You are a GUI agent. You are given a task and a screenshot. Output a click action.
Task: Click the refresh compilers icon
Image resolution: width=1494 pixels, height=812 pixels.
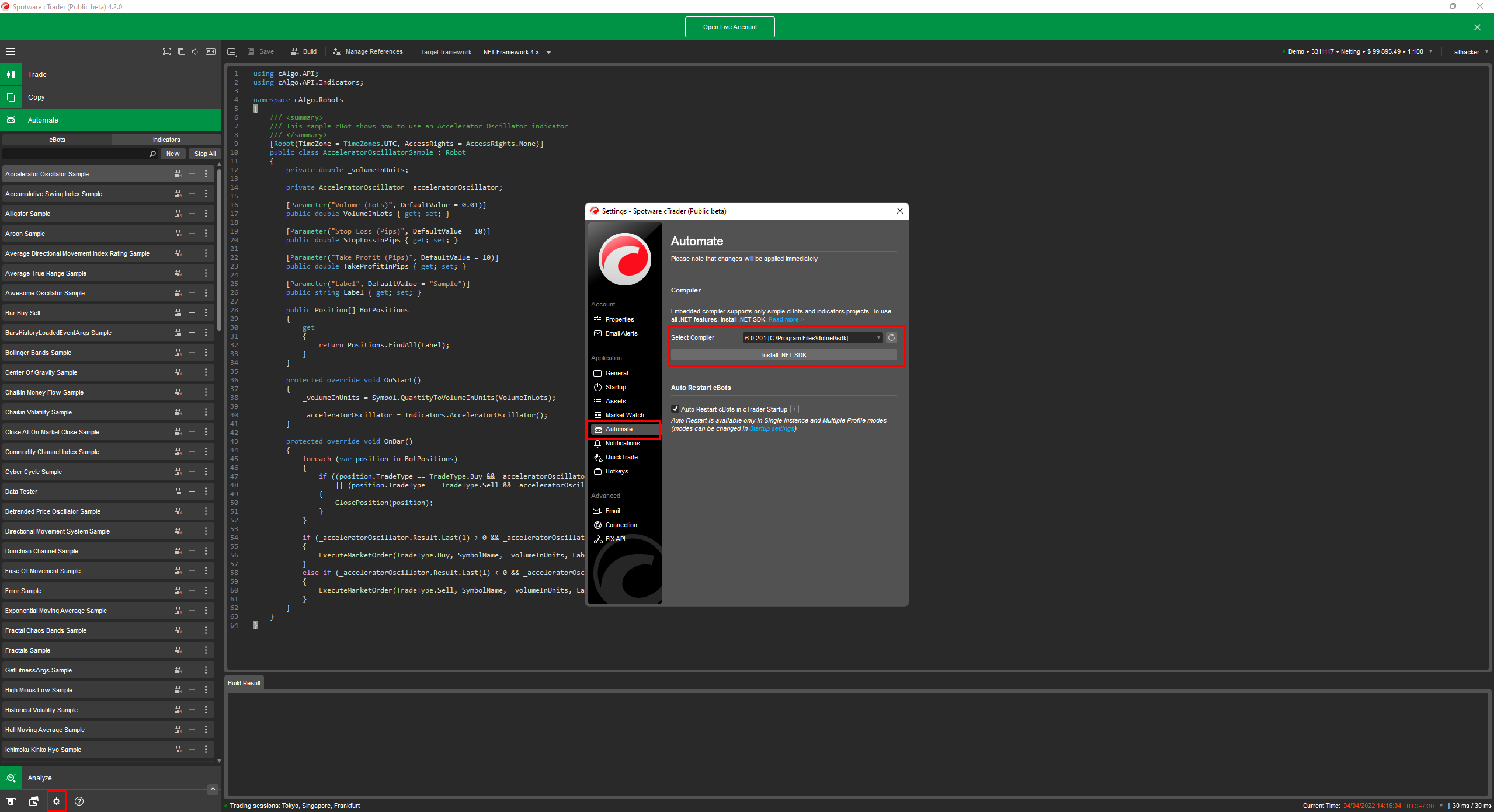tap(891, 338)
